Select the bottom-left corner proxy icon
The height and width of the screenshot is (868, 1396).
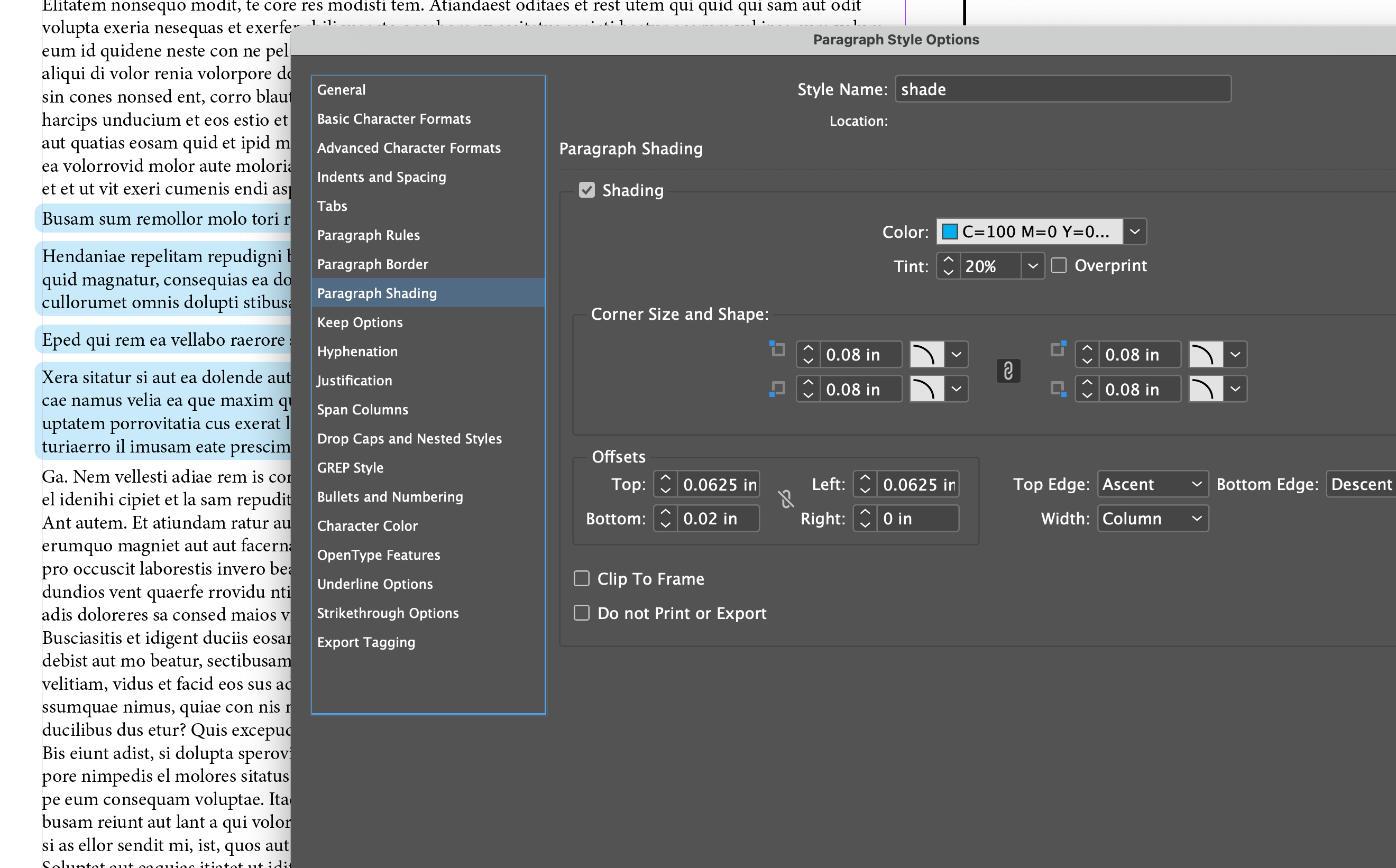pos(776,389)
